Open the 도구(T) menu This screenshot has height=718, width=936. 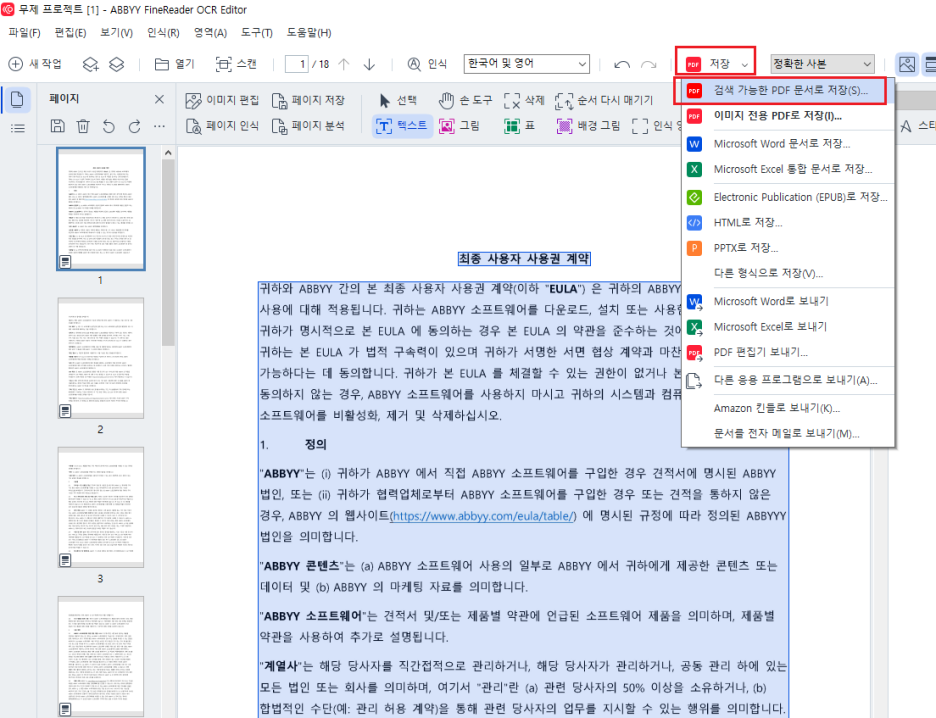click(x=257, y=33)
